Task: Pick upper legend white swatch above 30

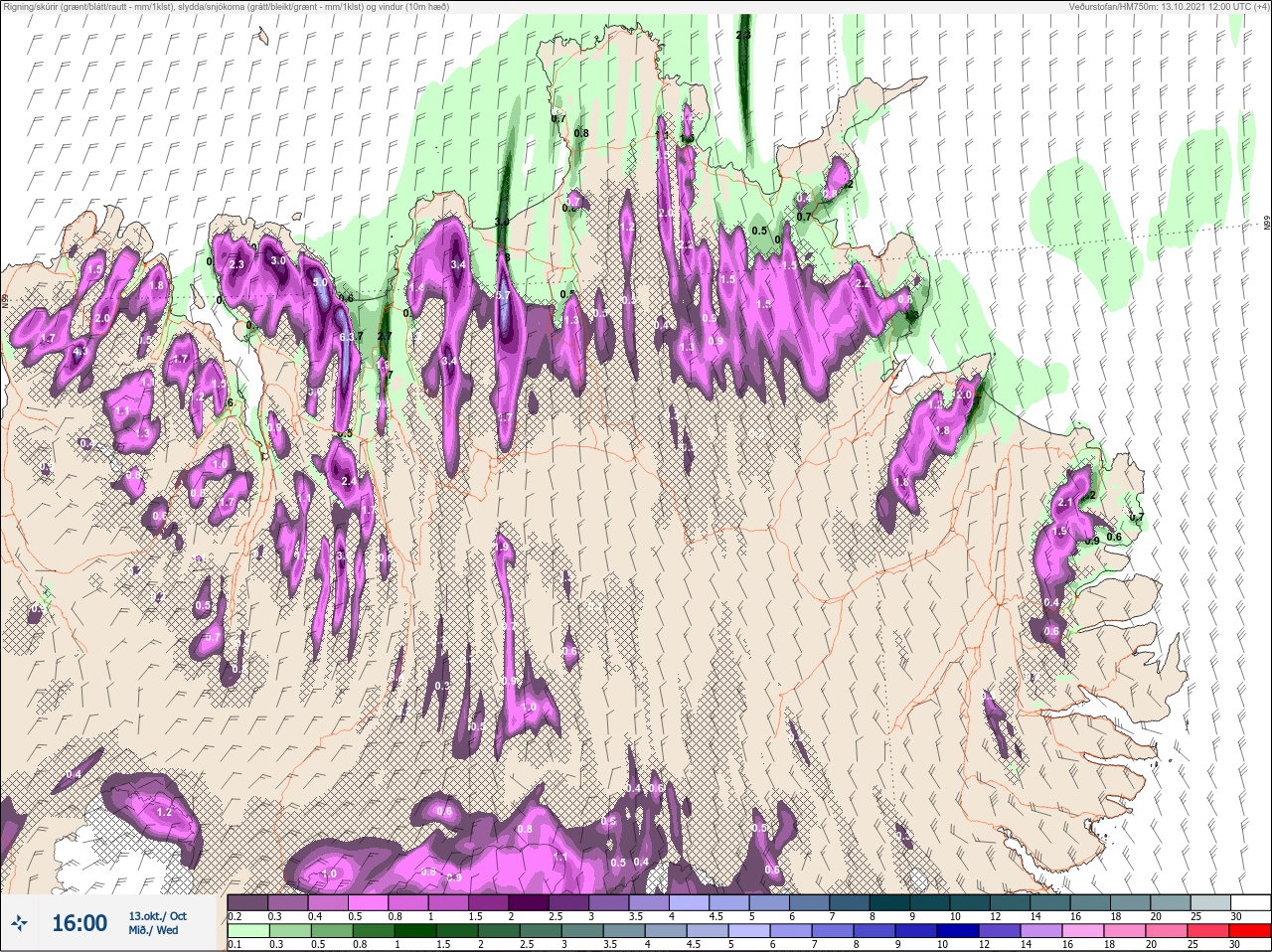Action: tap(1251, 902)
